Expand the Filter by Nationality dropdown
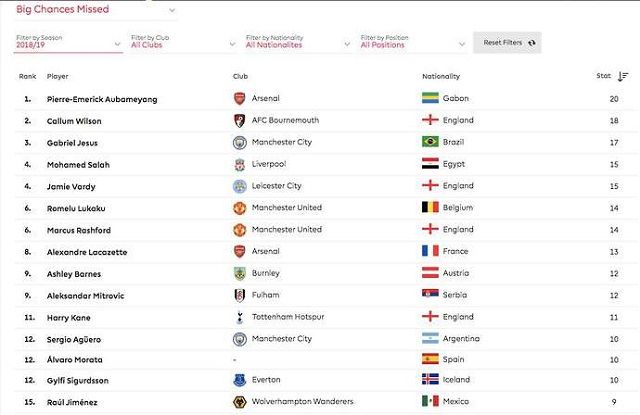Image resolution: width=640 pixels, height=415 pixels. click(298, 42)
